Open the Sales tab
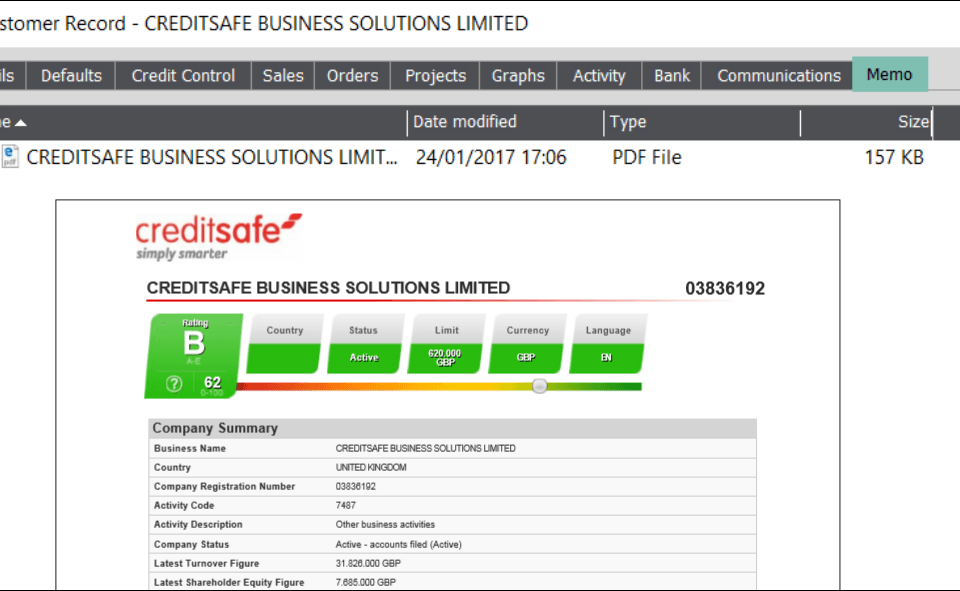 (x=283, y=75)
